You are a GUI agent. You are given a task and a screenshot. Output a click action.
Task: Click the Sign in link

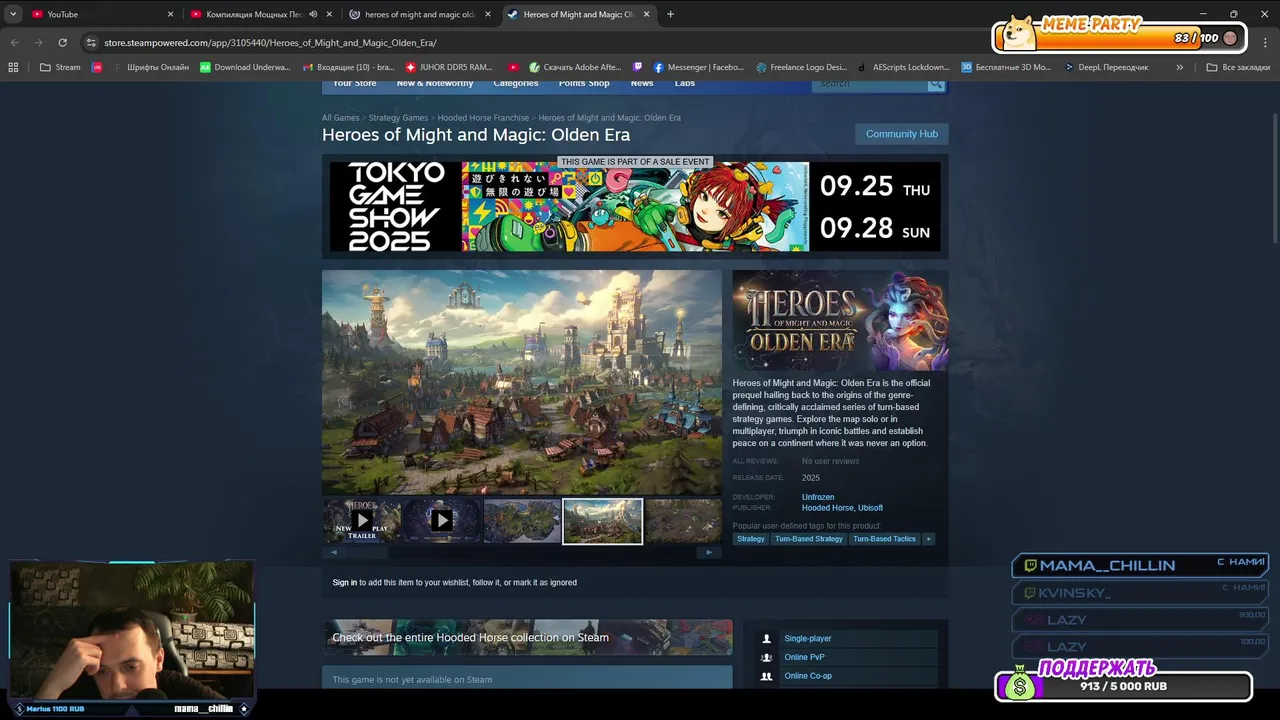344,582
